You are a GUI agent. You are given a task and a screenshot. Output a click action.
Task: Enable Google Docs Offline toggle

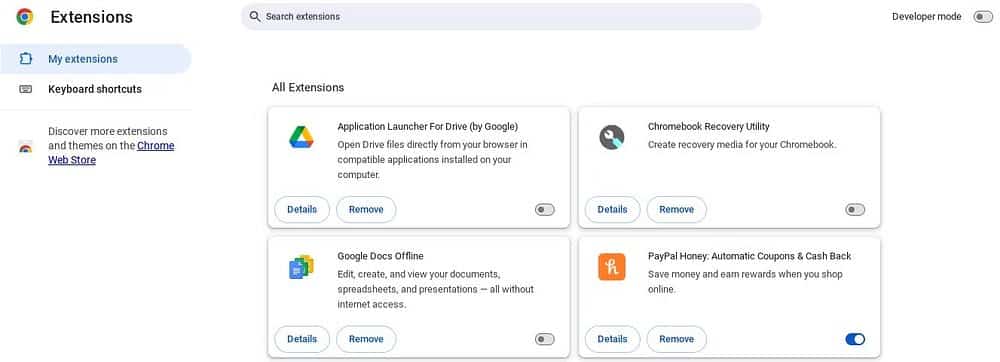coord(545,339)
